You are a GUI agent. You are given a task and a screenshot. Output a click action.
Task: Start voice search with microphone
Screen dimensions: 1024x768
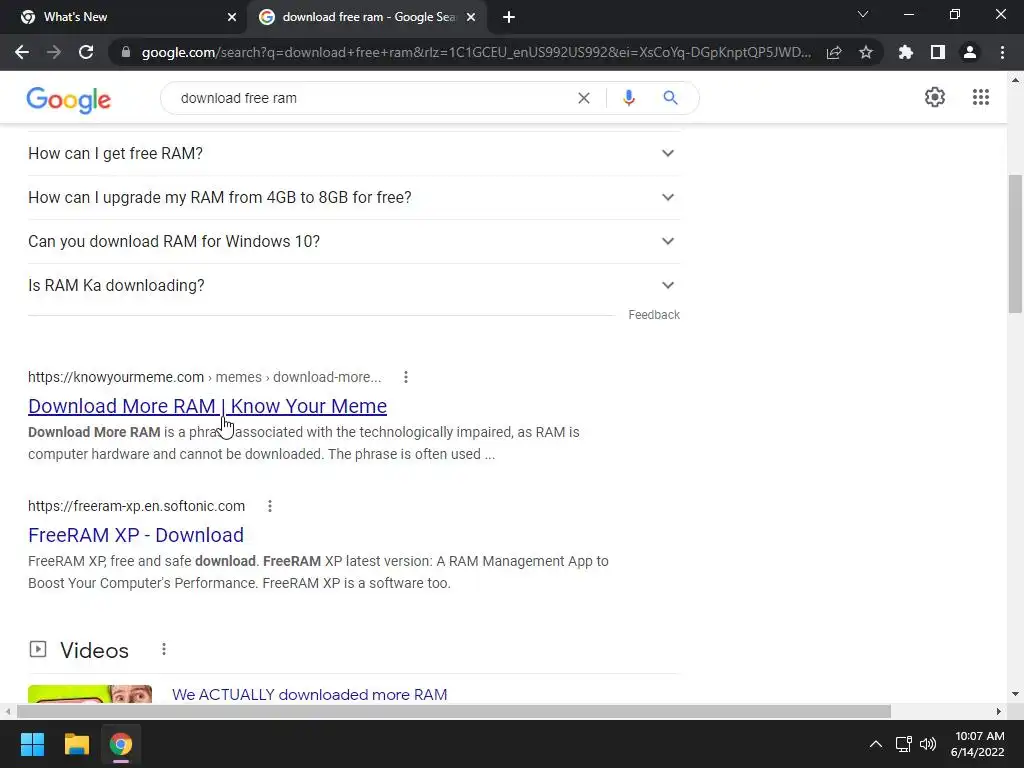(629, 98)
